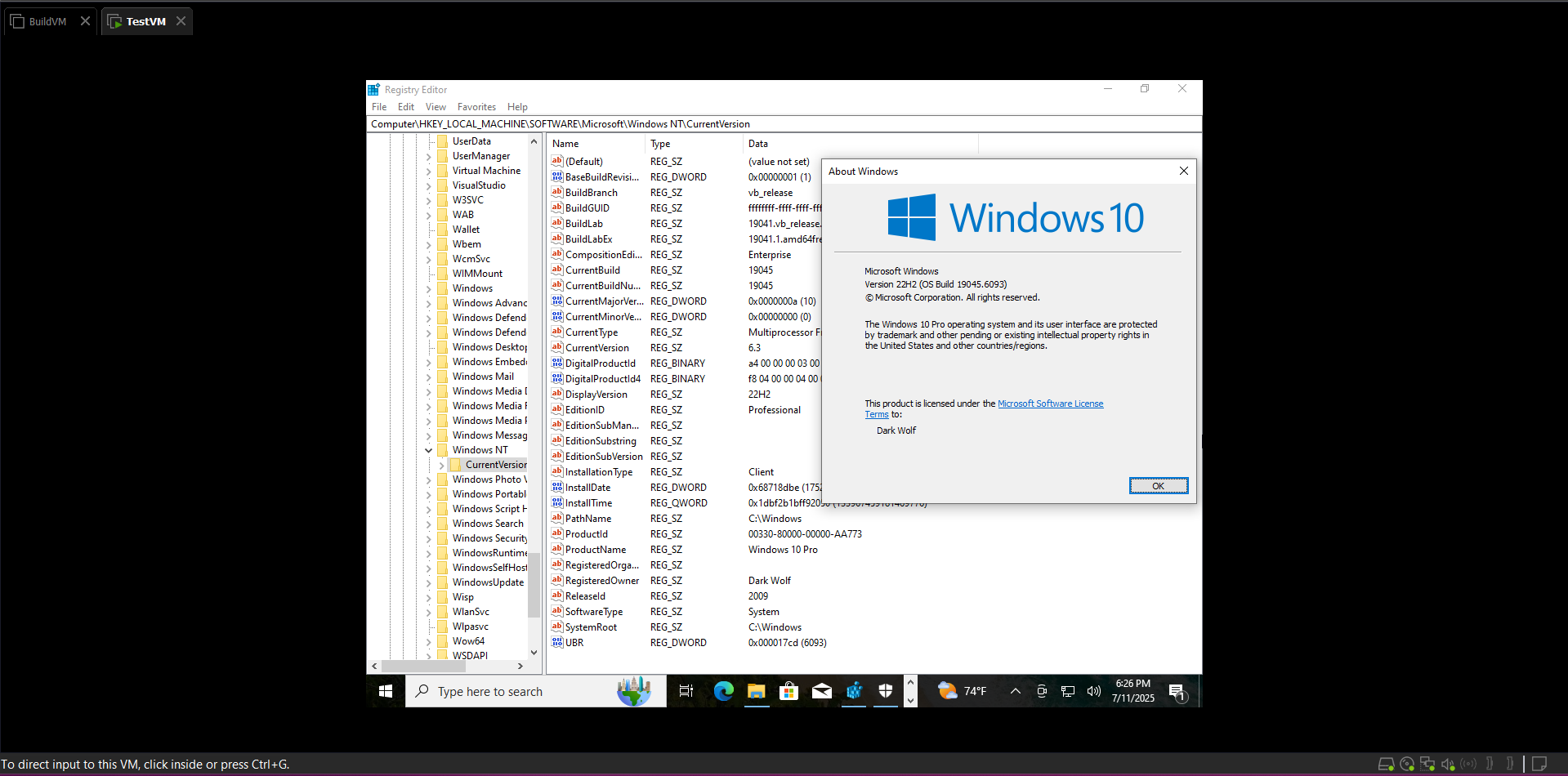
Task: Click the Type here to search box
Action: click(x=535, y=691)
